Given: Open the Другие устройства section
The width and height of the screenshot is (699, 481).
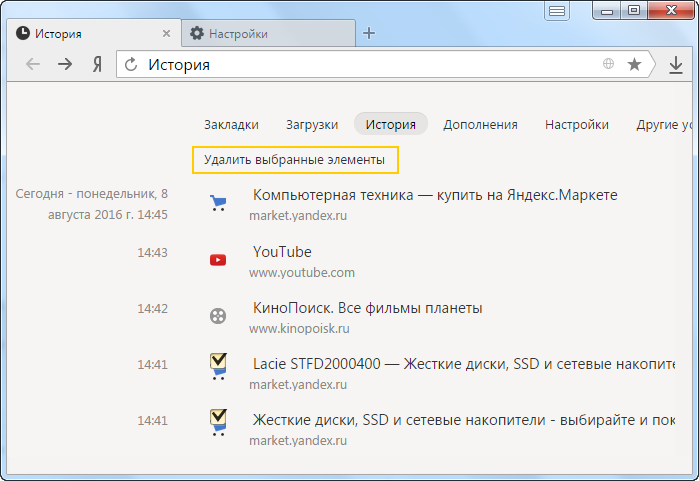Looking at the screenshot, I should [664, 124].
